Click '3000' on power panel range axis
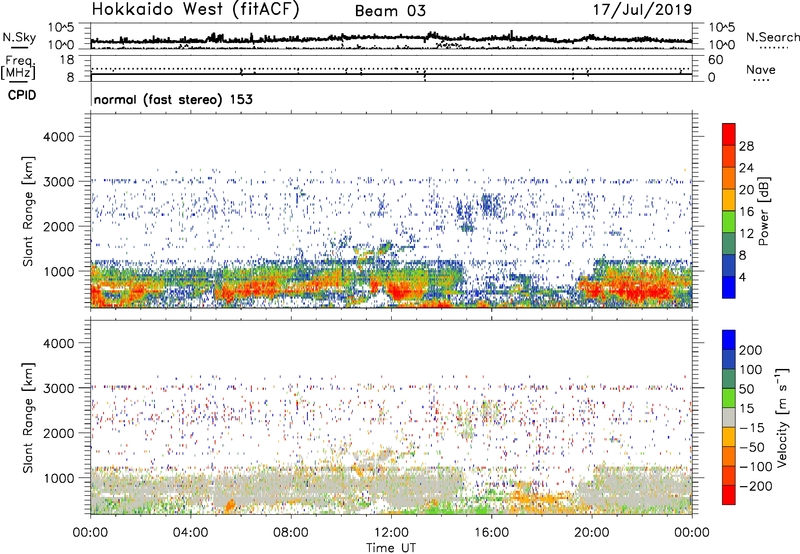 pos(58,182)
